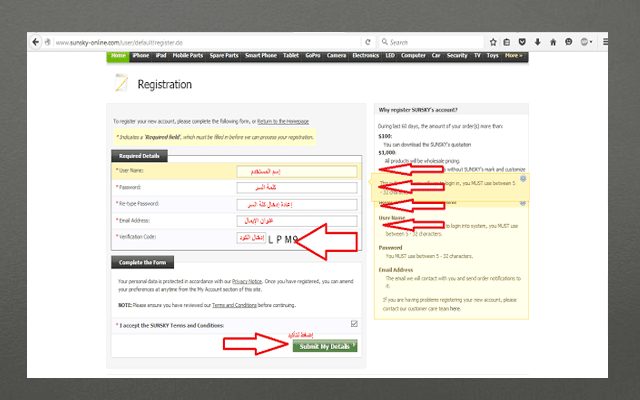640x400 pixels.
Task: Open the downloads arrow icon
Action: tap(538, 42)
